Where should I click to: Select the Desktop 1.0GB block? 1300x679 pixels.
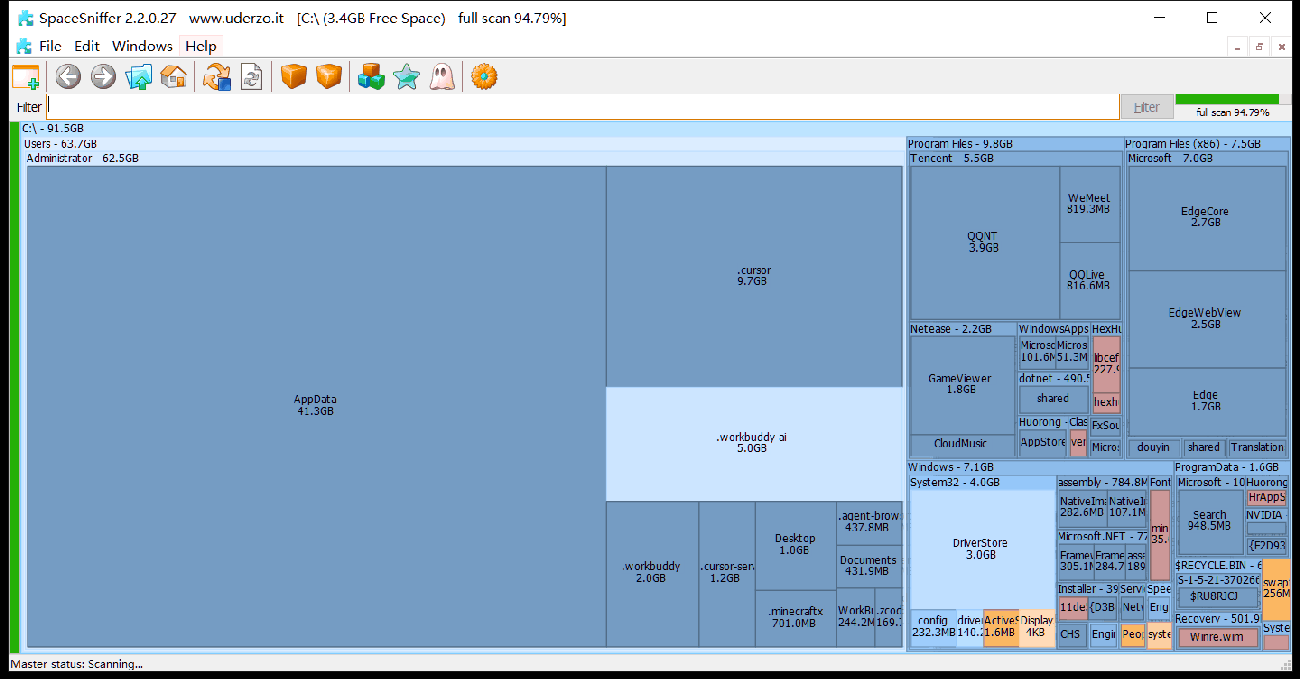tap(795, 545)
